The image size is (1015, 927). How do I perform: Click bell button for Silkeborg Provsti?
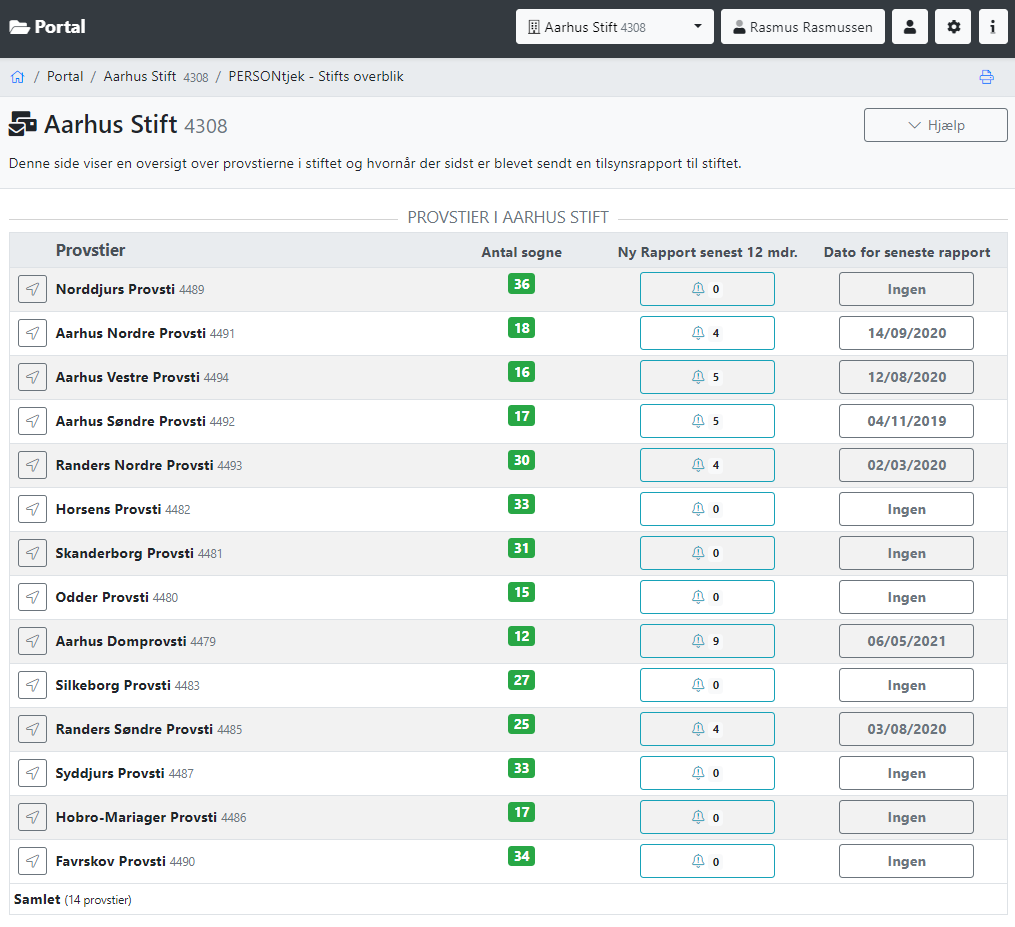tap(707, 685)
